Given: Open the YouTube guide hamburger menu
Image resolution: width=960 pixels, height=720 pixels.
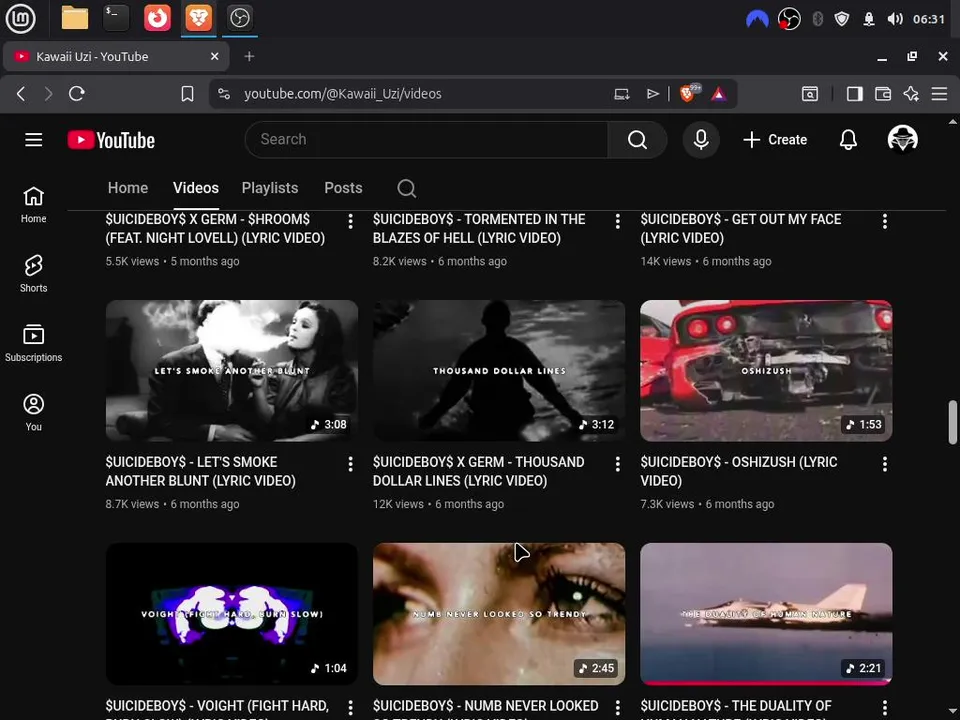Looking at the screenshot, I should 34,140.
